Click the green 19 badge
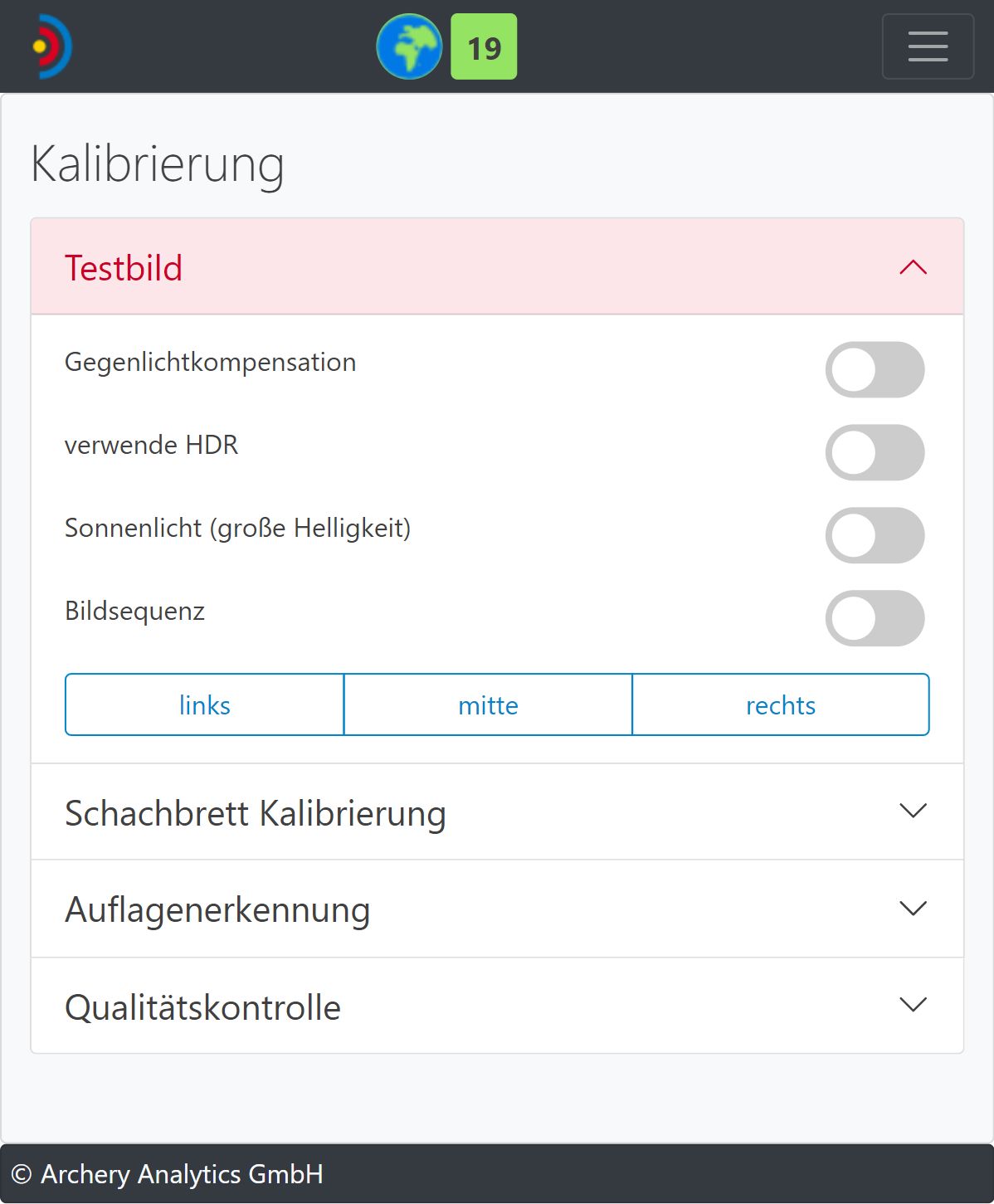The width and height of the screenshot is (994, 1204). point(484,46)
